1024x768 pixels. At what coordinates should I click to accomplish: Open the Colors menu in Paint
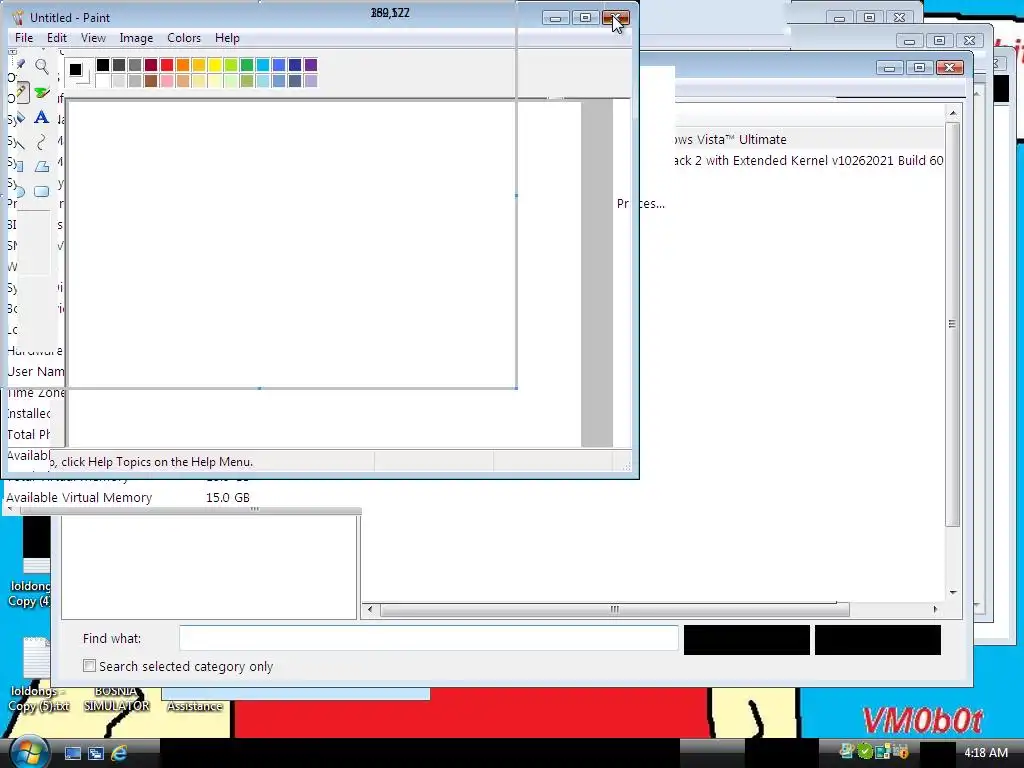(x=184, y=38)
